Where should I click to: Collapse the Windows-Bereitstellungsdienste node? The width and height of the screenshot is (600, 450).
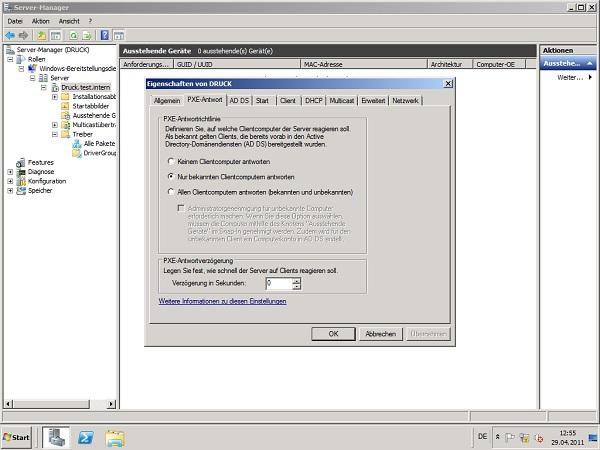[x=21, y=69]
